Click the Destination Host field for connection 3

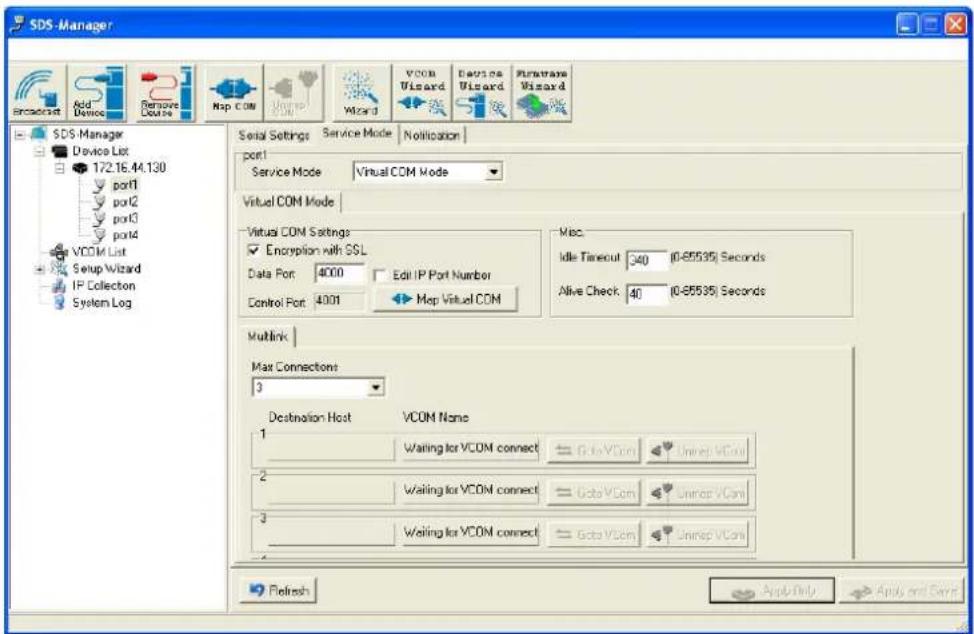[x=332, y=534]
